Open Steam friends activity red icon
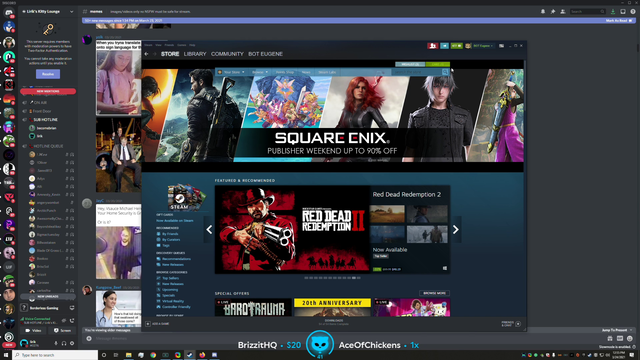The height and width of the screenshot is (360, 640). [x=433, y=46]
